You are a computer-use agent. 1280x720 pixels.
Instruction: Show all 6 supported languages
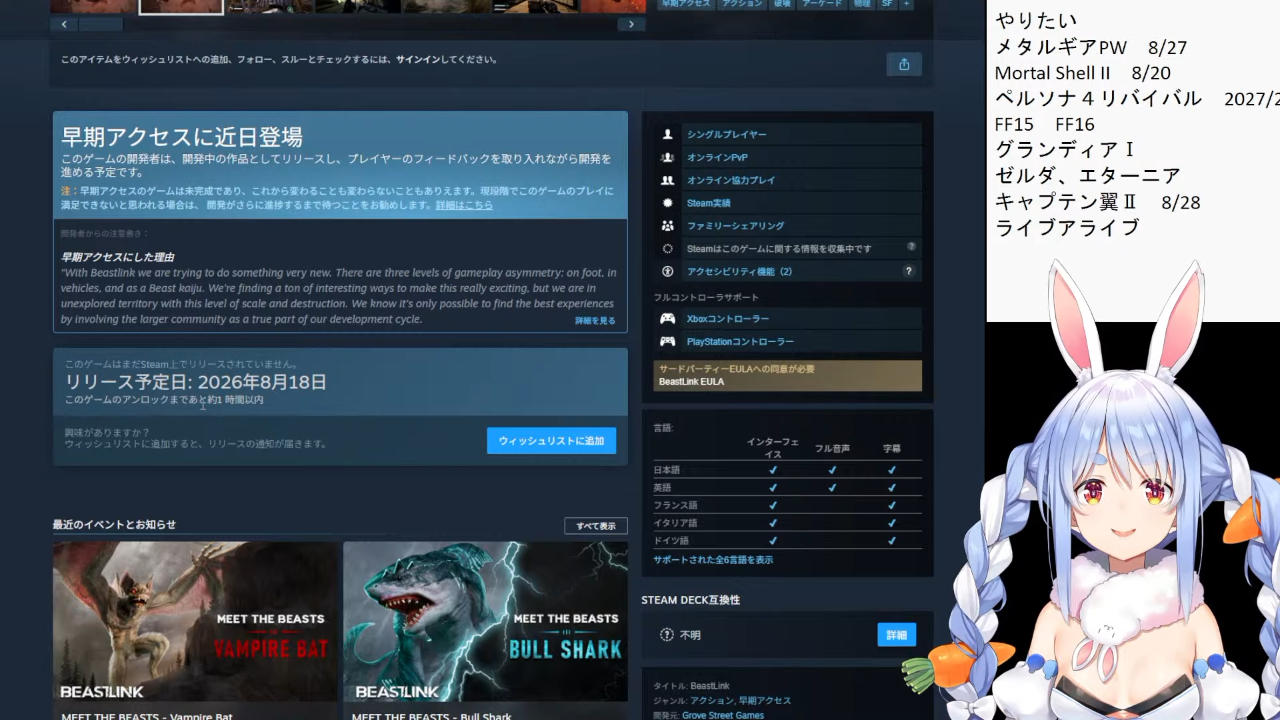point(713,560)
